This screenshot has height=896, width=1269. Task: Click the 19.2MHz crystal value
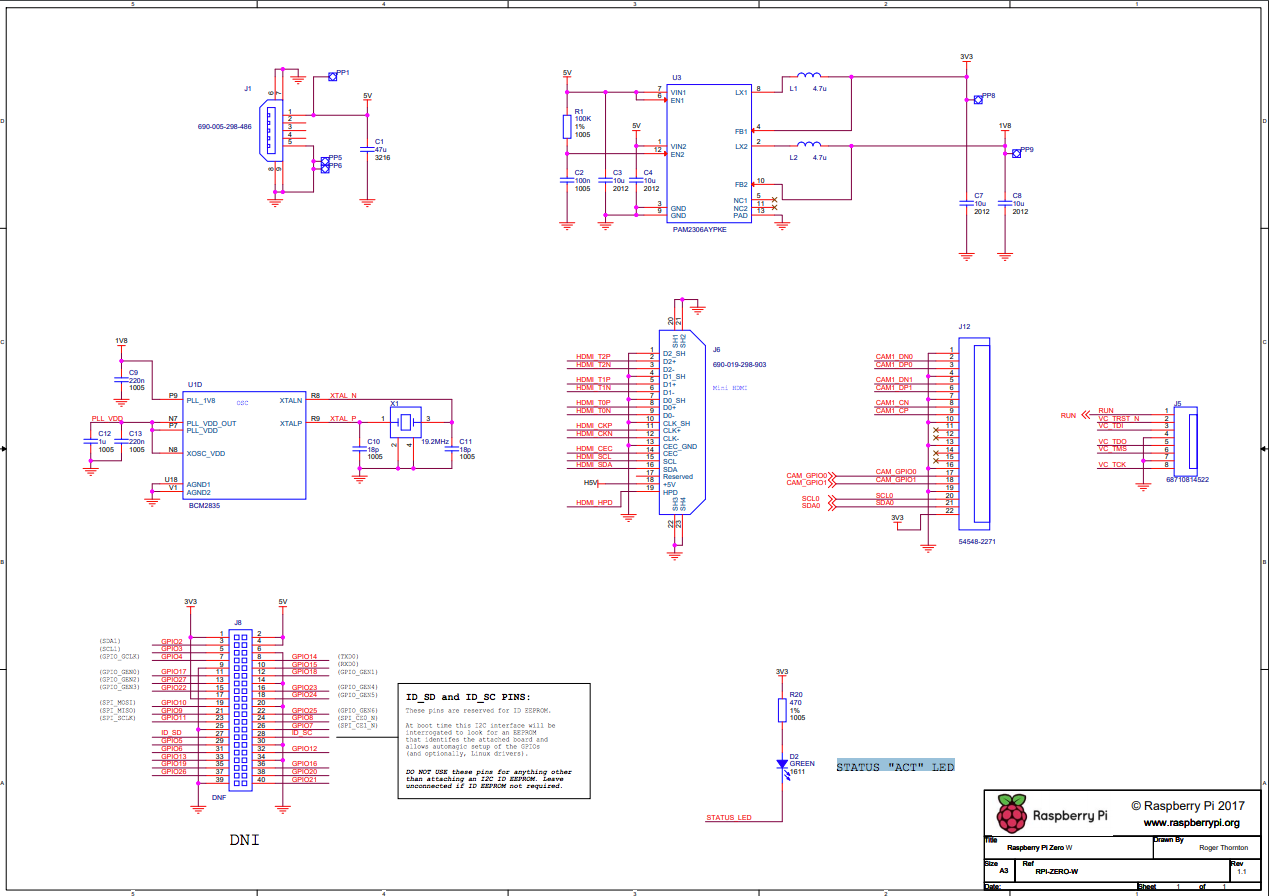pyautogui.click(x=435, y=441)
